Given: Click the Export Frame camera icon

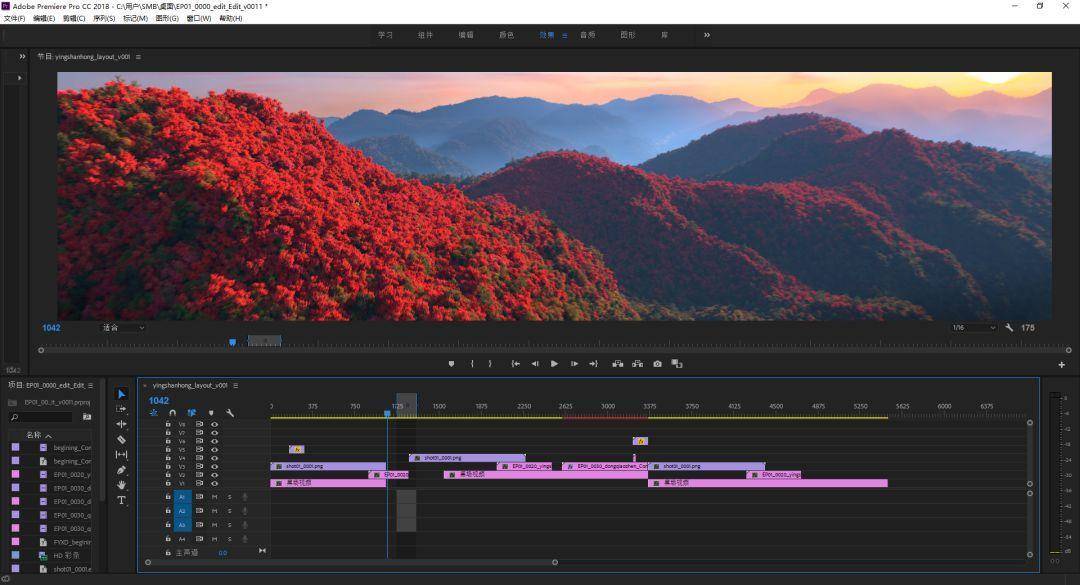Looking at the screenshot, I should (x=657, y=364).
